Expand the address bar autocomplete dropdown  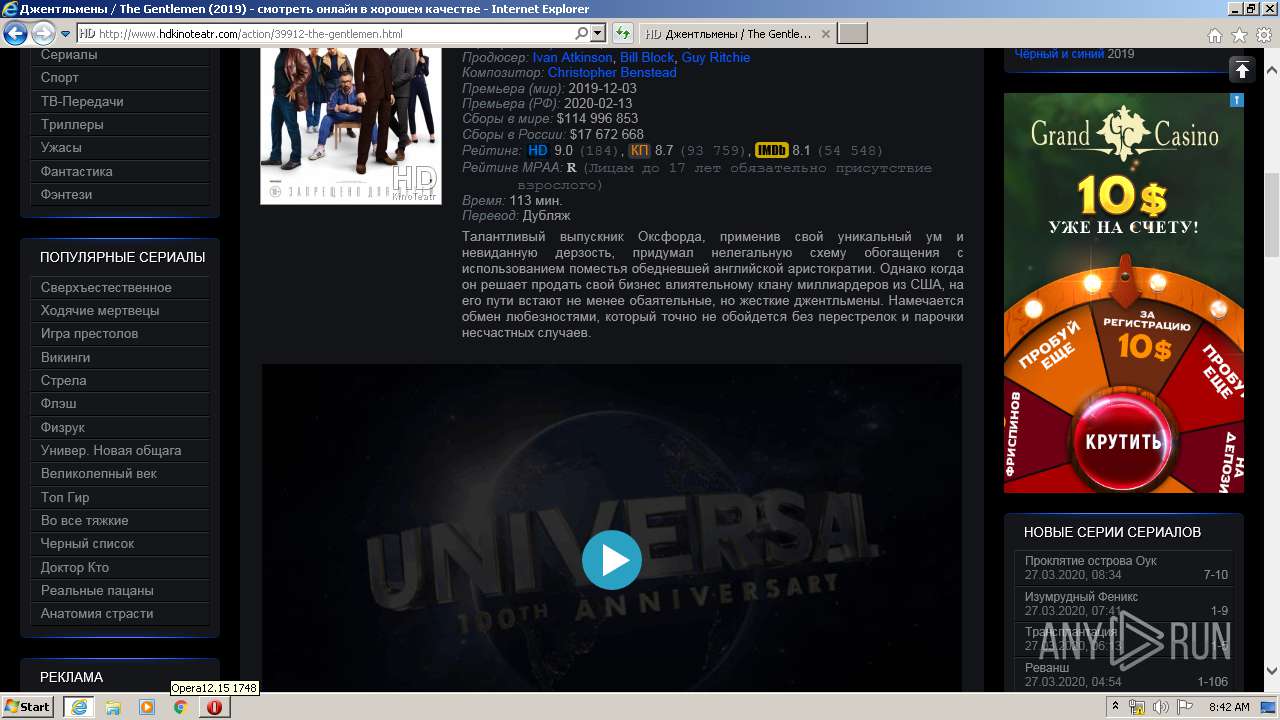point(598,34)
